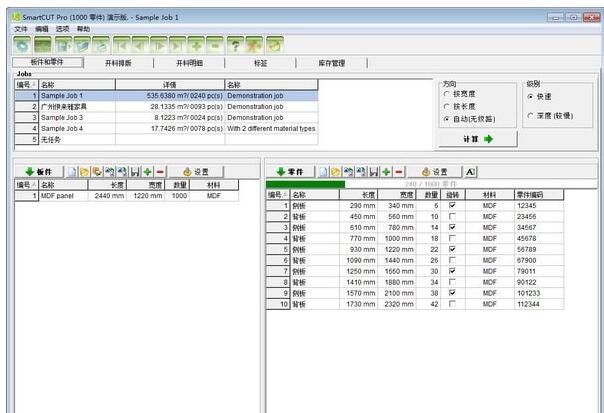Add a panel with the small green plus
This screenshot has width=604, height=413.
[148, 172]
